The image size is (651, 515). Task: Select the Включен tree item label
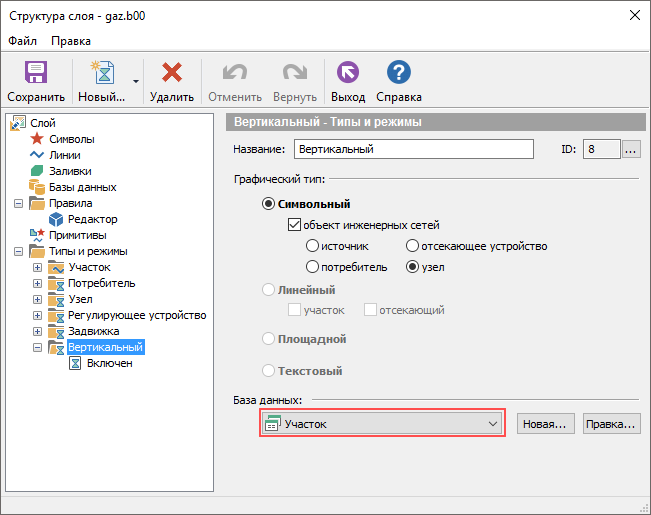coord(110,363)
